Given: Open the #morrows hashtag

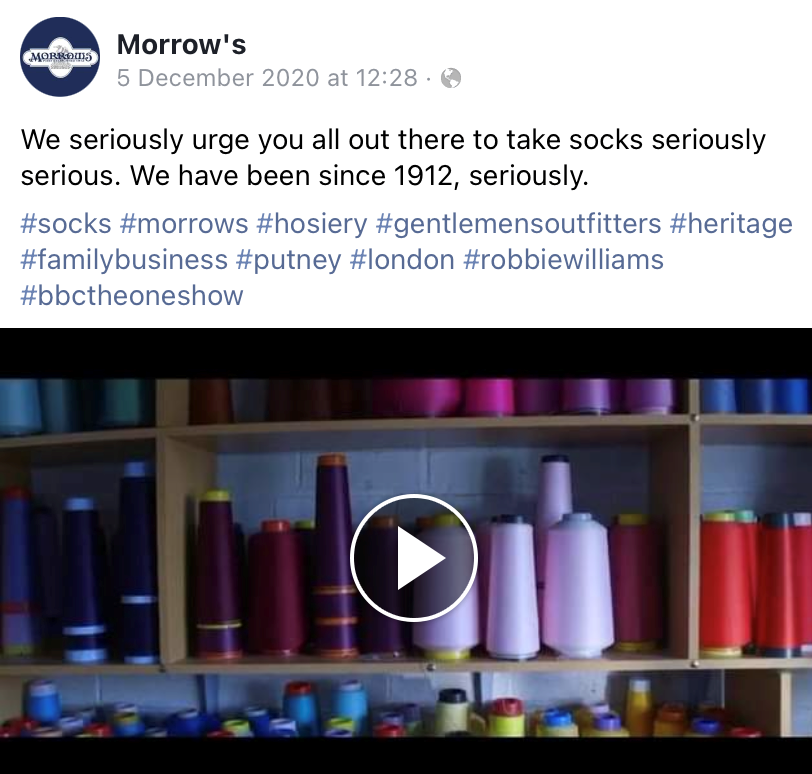Looking at the screenshot, I should tap(184, 224).
